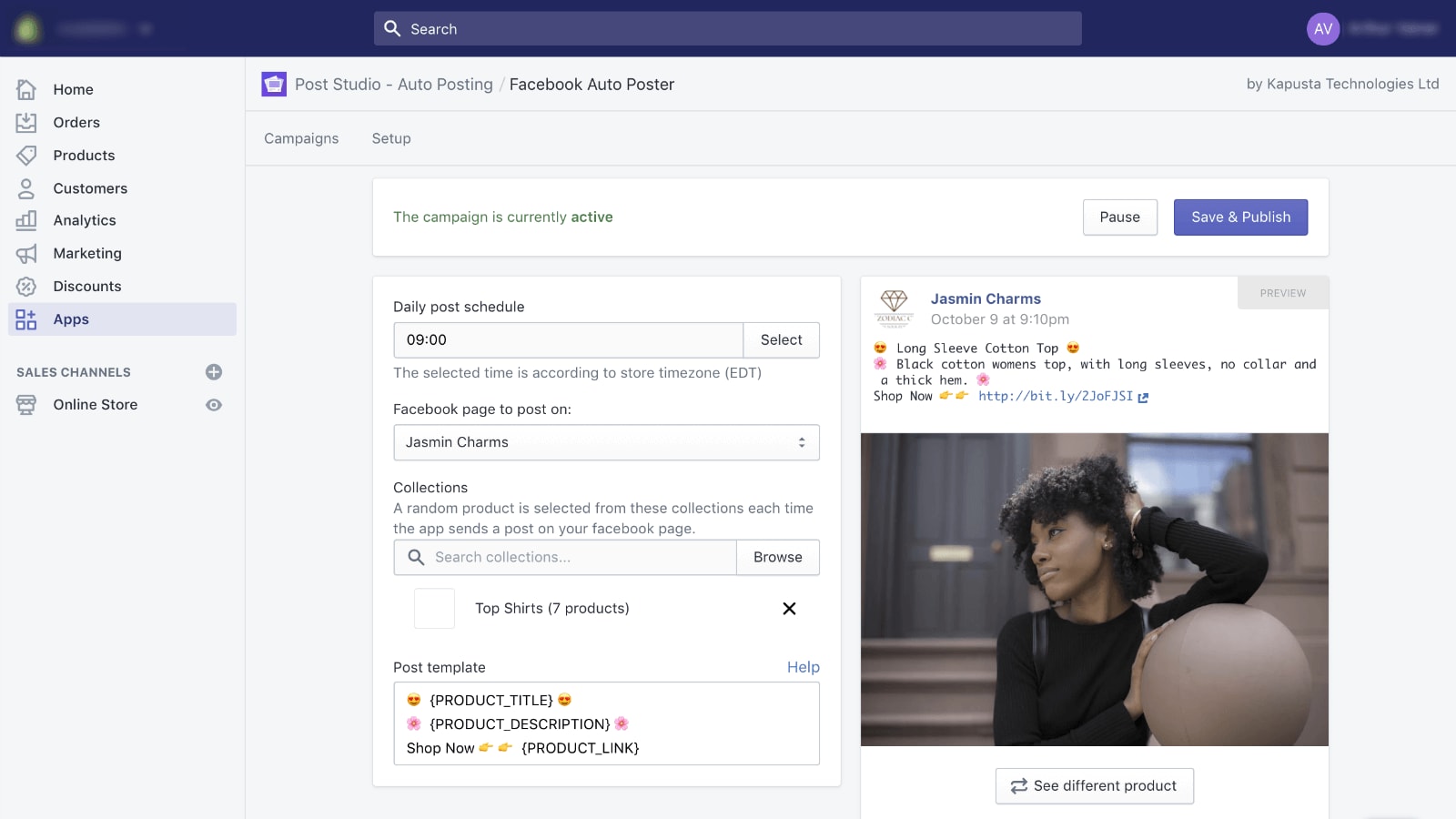Open Help for post templates

coord(803,667)
